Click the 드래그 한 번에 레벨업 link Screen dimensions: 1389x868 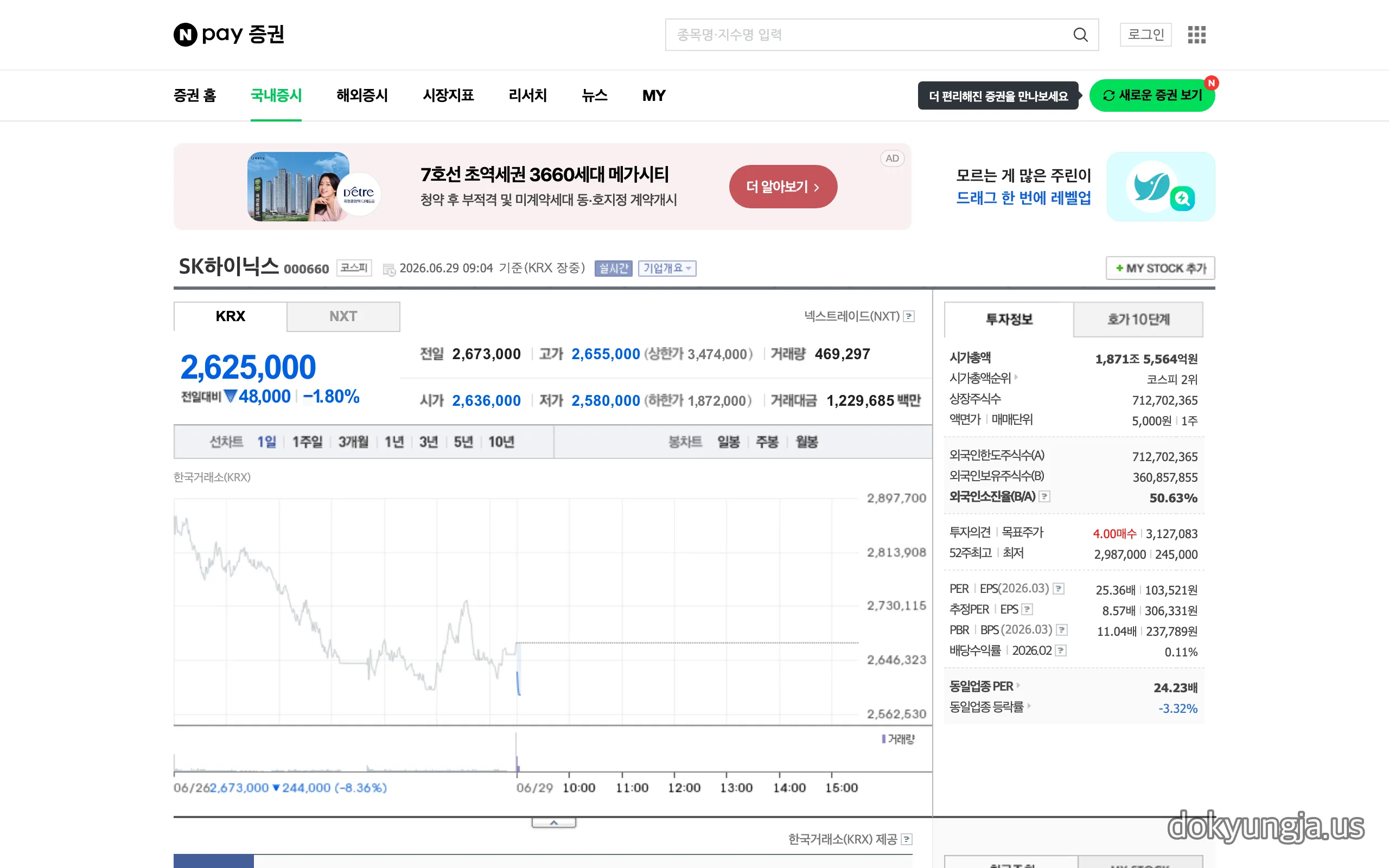(x=1023, y=198)
